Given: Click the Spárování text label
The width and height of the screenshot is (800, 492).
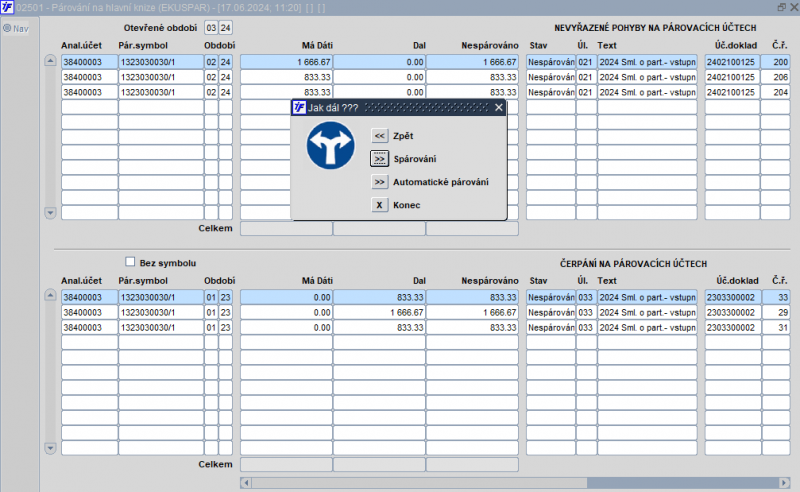Looking at the screenshot, I should click(x=414, y=158).
